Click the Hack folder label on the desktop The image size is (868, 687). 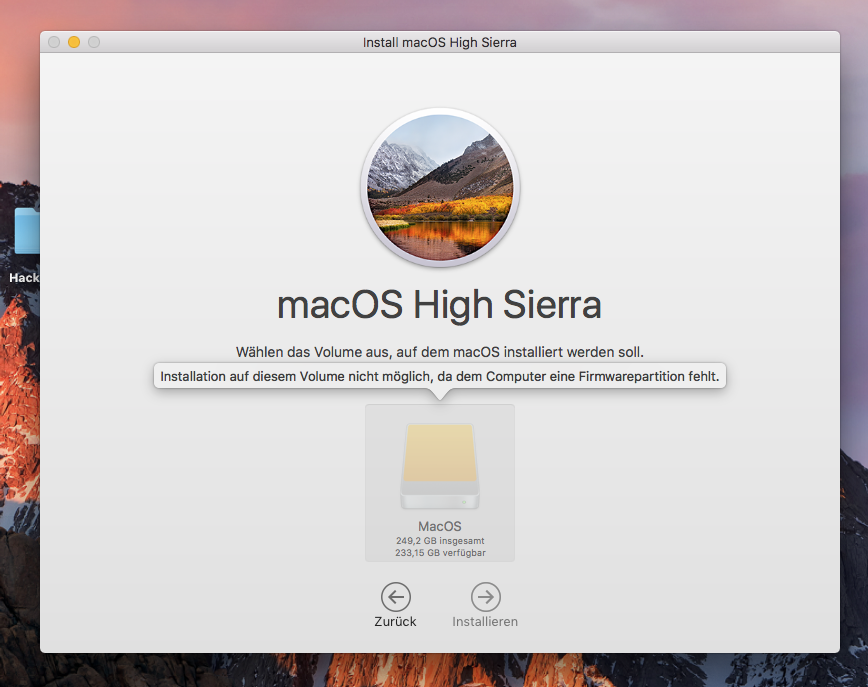click(x=24, y=278)
